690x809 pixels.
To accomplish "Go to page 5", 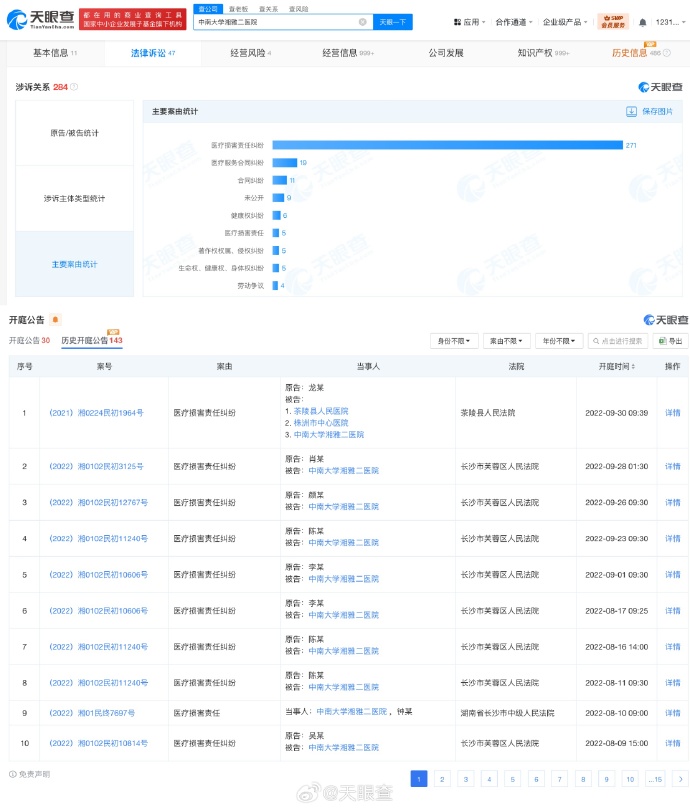I will (512, 779).
